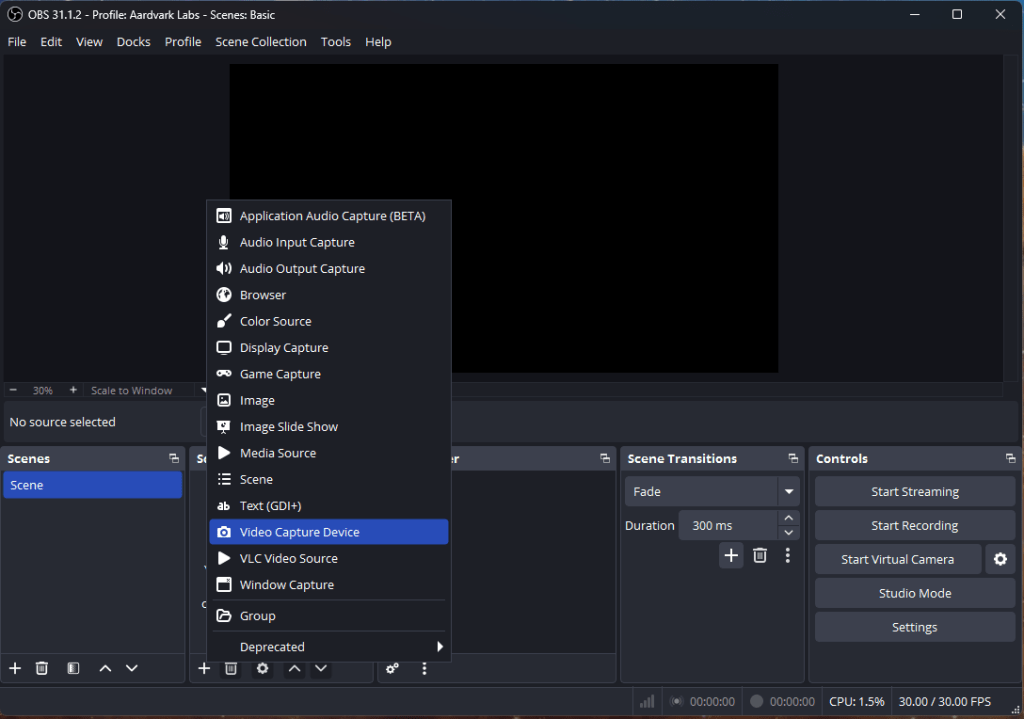Add a new scene with the plus icon
Screen dimensions: 1024x719
coord(15,668)
